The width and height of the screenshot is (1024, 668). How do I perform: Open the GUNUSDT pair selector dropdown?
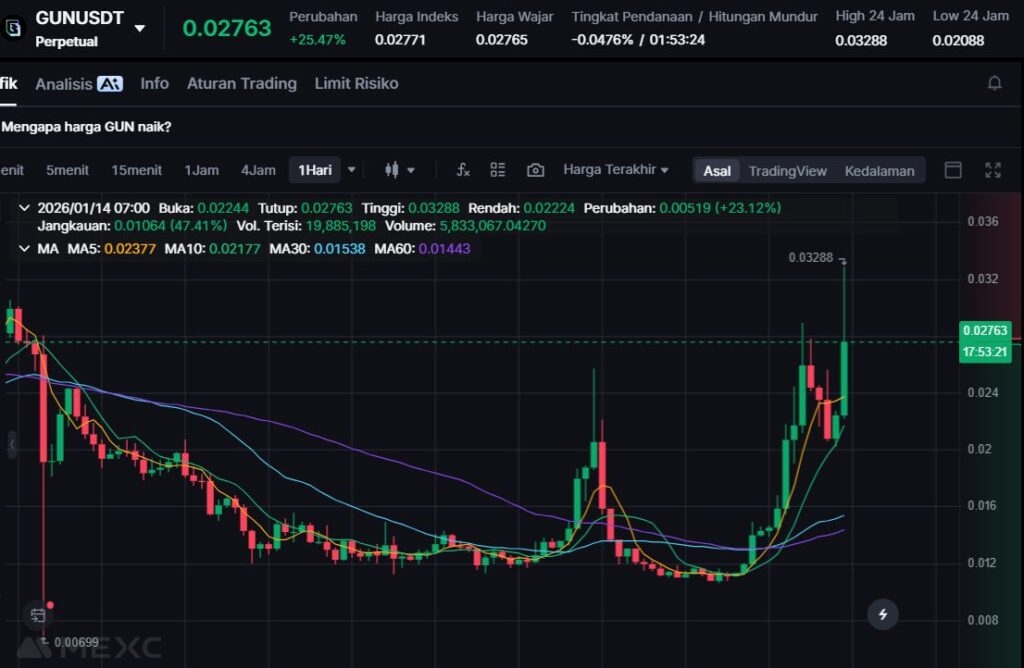(139, 28)
